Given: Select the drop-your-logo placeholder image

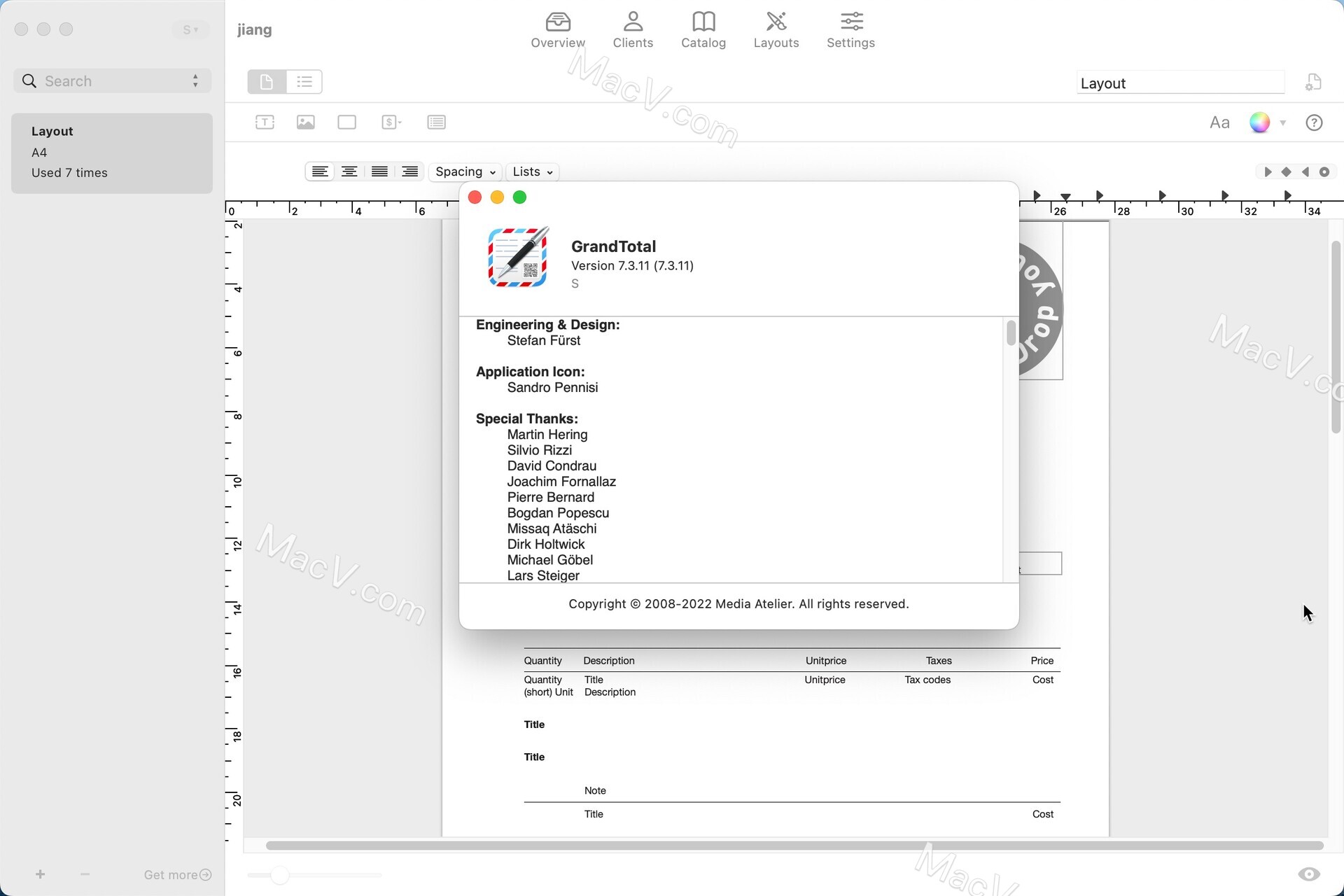Looking at the screenshot, I should (1040, 301).
